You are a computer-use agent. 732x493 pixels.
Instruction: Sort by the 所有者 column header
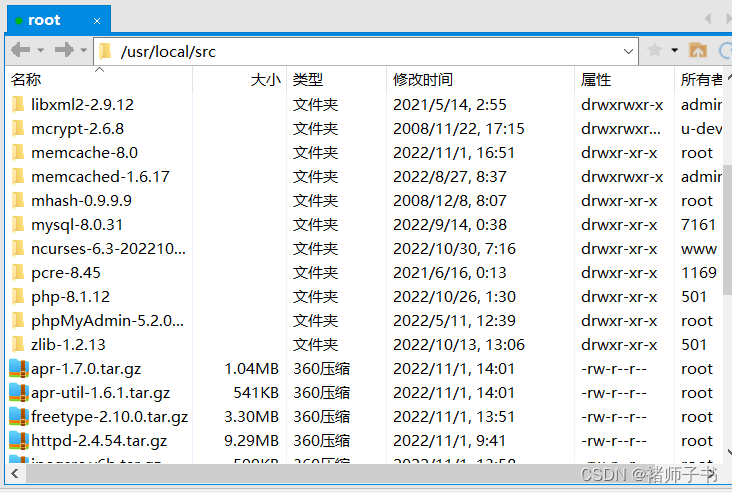click(x=701, y=79)
